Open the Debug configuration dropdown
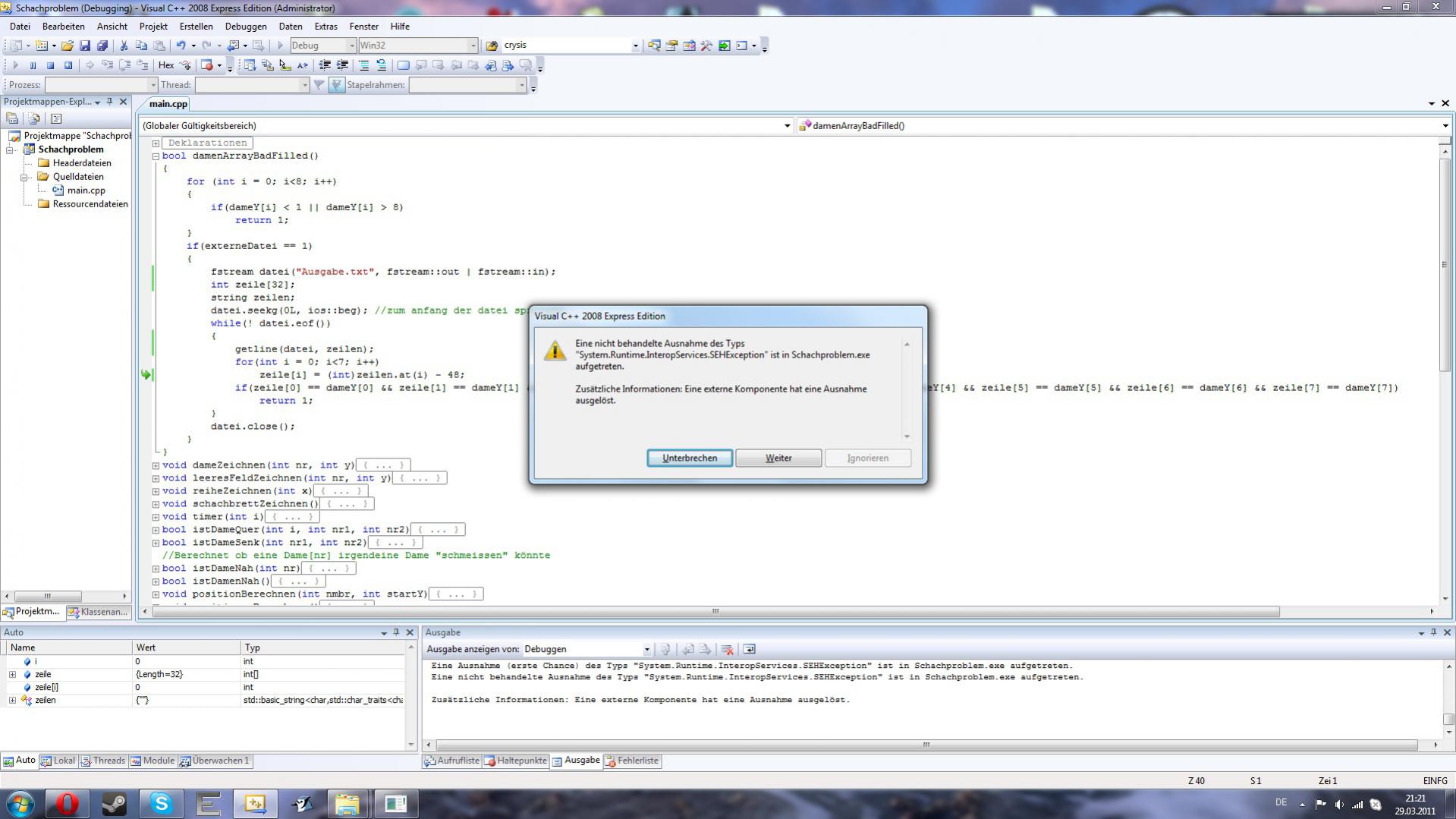Screen dimensions: 1456x819 [x=351, y=46]
